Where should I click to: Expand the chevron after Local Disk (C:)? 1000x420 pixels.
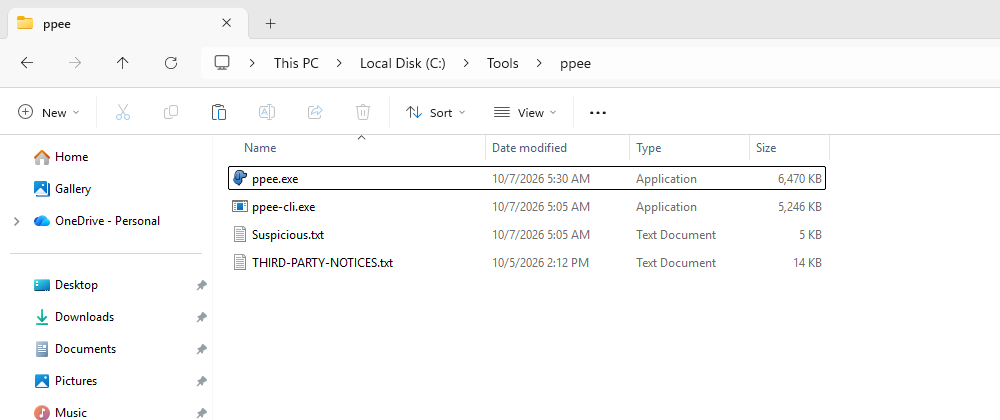point(466,63)
